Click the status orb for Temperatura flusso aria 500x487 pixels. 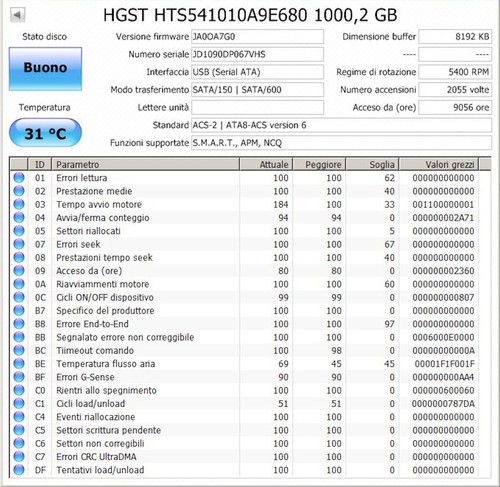pos(19,364)
